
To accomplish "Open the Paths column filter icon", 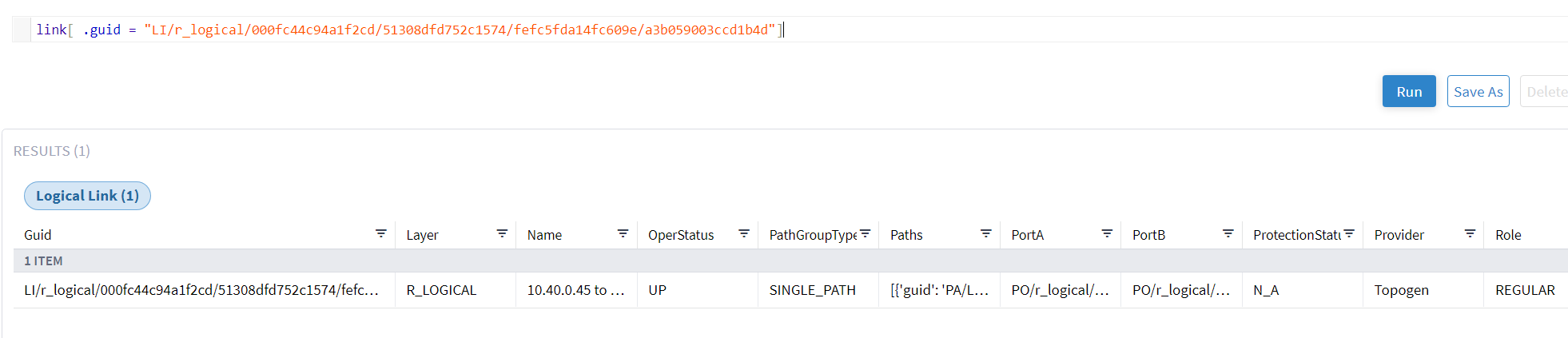I will 986,233.
